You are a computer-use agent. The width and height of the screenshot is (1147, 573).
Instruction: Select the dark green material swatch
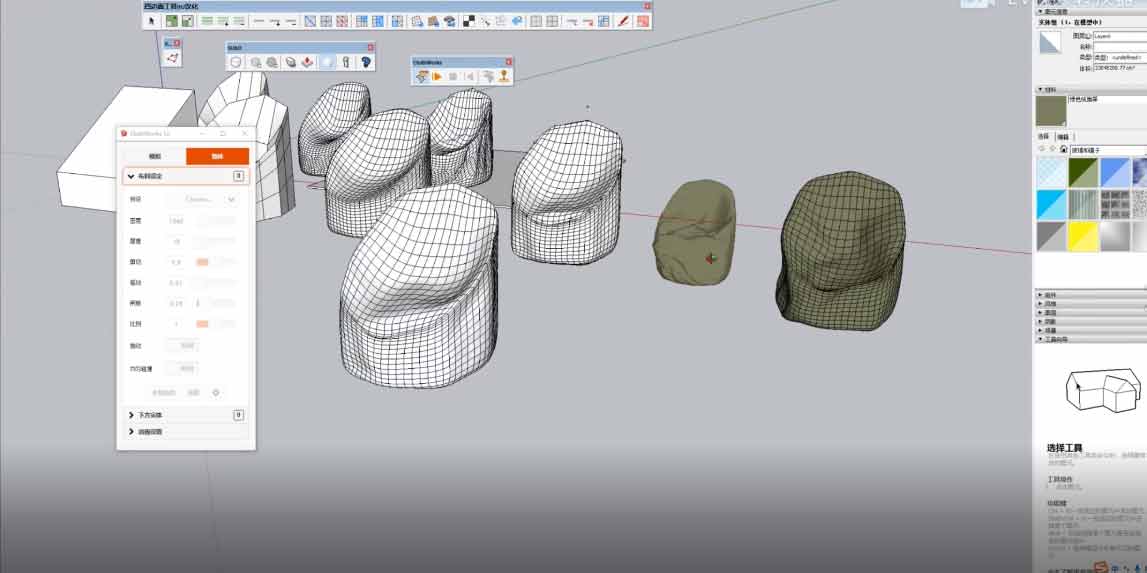click(x=1084, y=173)
